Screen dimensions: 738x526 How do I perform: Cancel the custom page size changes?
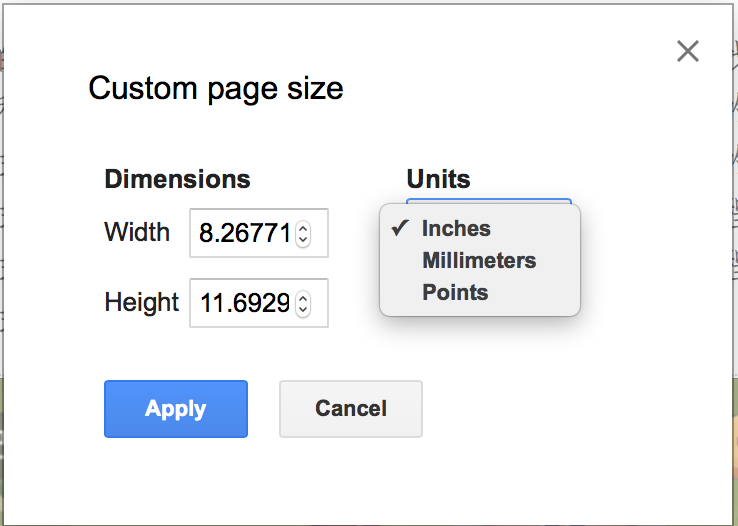pos(351,408)
